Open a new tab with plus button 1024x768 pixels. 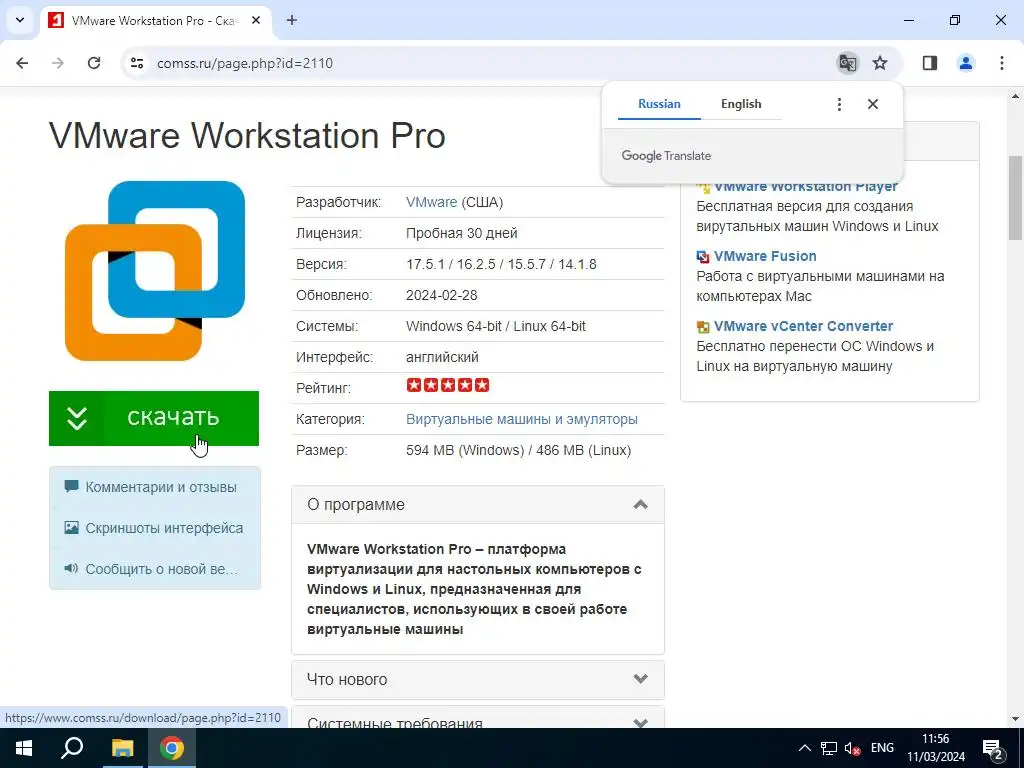pos(292,20)
